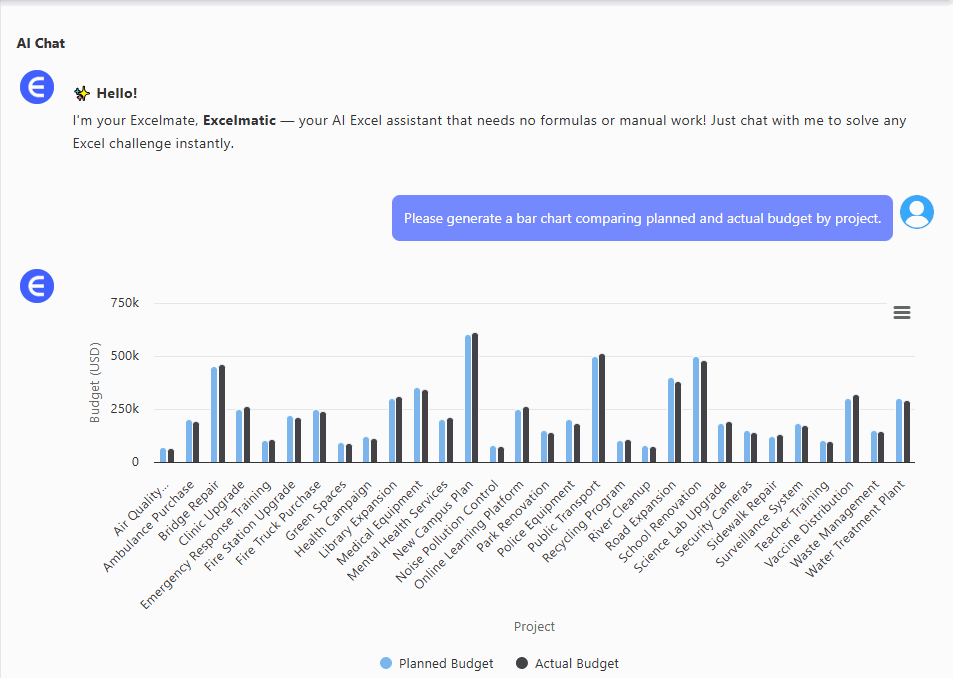Click the Project x-axis title
This screenshot has width=953, height=678.
click(x=534, y=627)
